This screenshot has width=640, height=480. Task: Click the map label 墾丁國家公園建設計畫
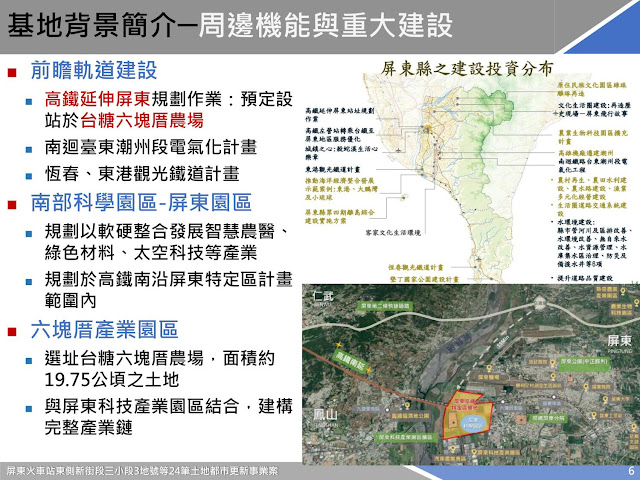(x=424, y=279)
